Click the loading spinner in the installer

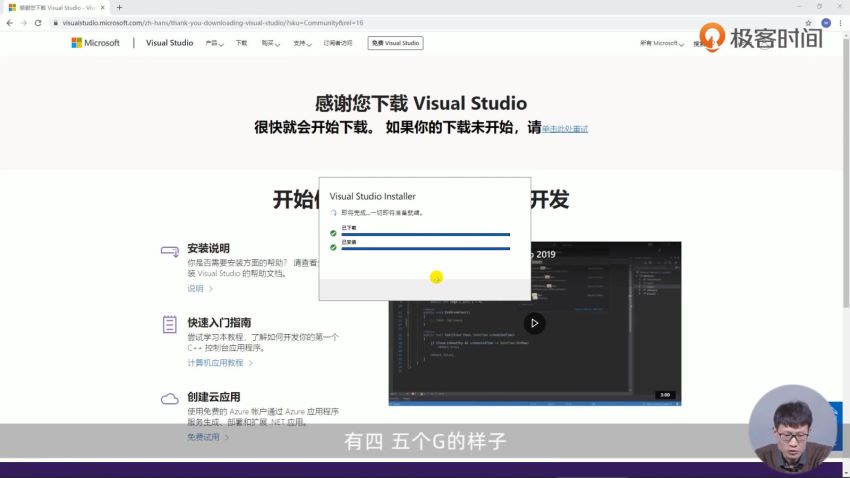(333, 212)
